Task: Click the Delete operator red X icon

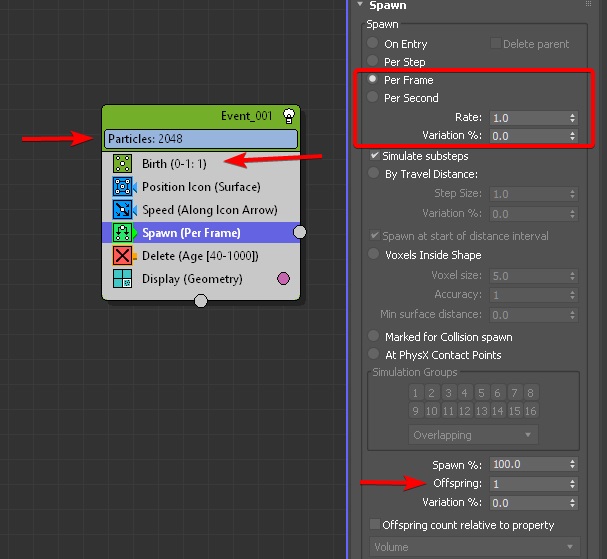Action: (122, 255)
